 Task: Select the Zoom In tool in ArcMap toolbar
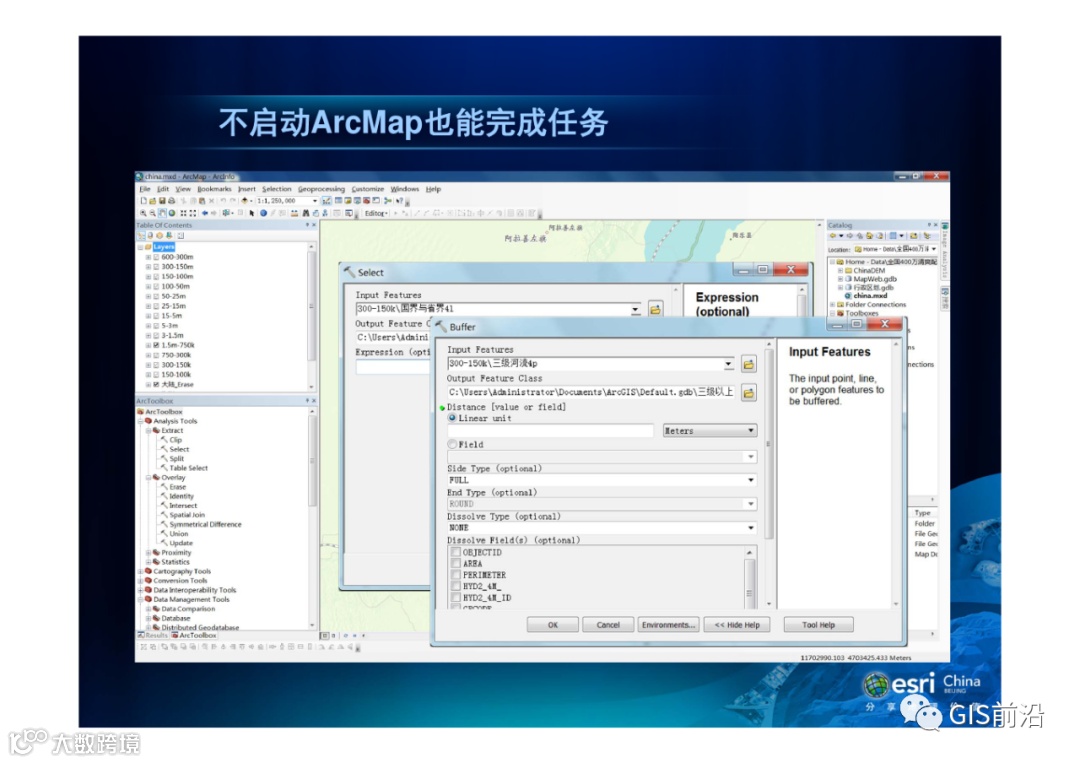pos(143,213)
